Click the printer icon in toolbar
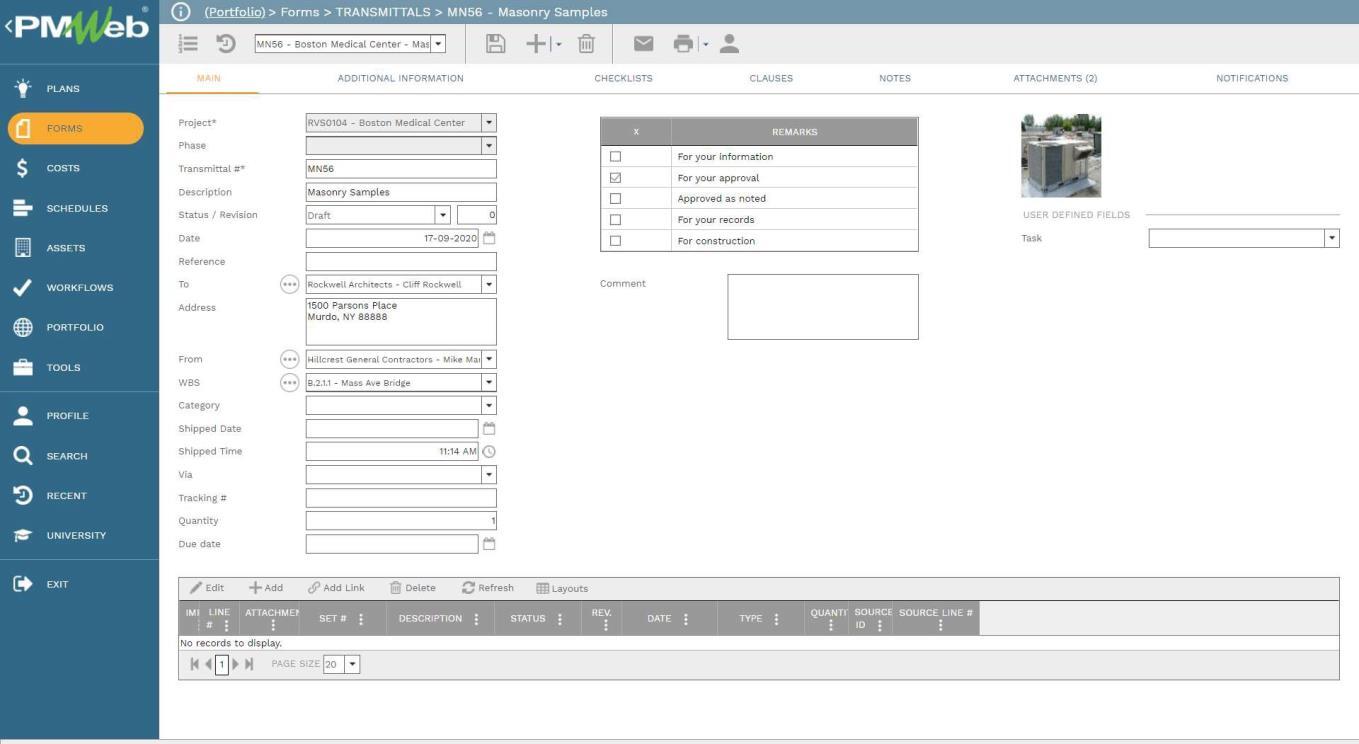1359x744 pixels. (x=683, y=44)
